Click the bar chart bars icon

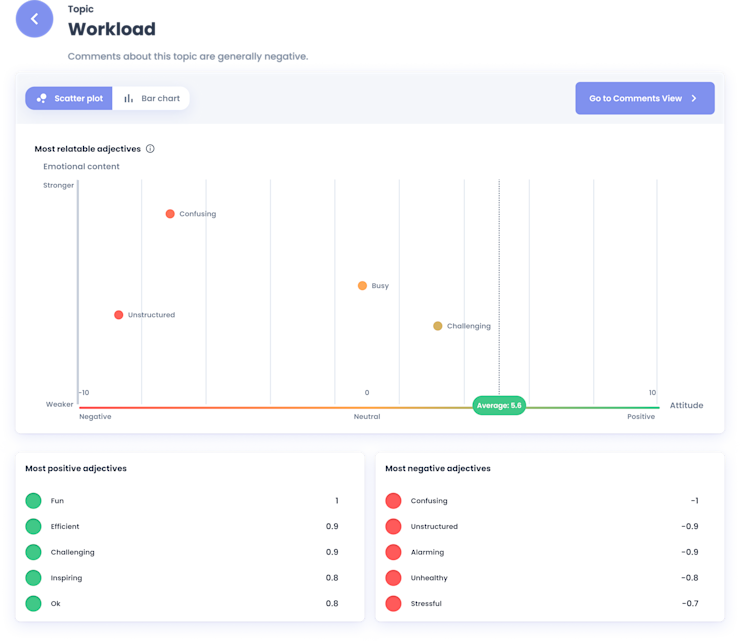pyautogui.click(x=128, y=98)
